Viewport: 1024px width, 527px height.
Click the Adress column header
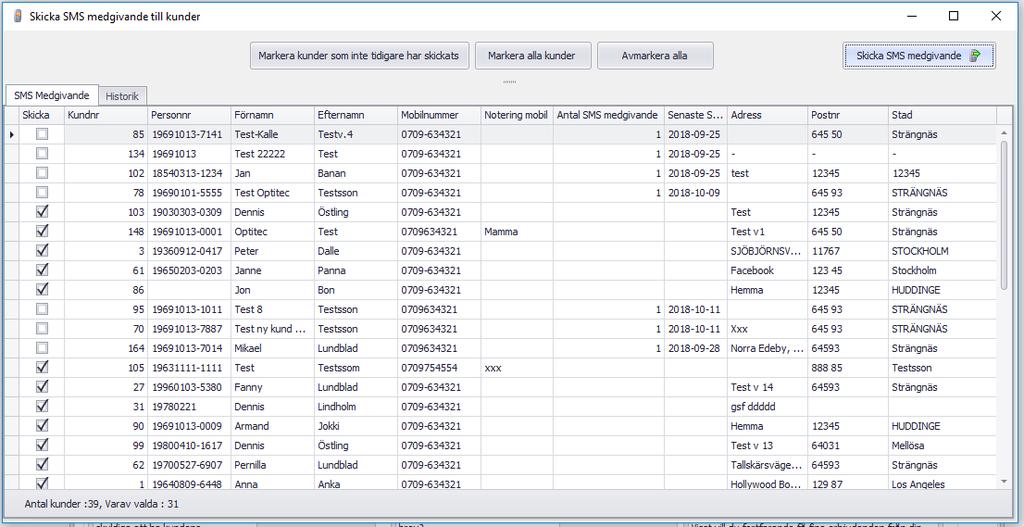[767, 115]
